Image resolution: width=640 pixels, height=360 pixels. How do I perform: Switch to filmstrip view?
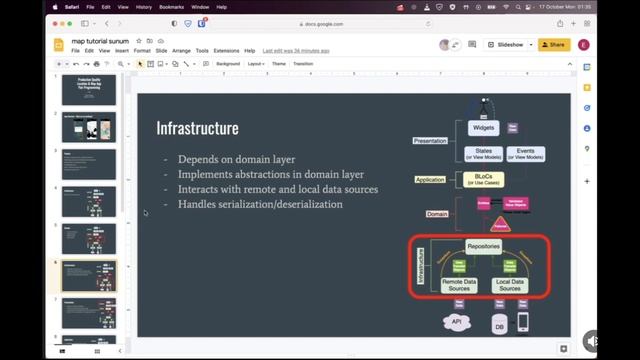(x=62, y=351)
